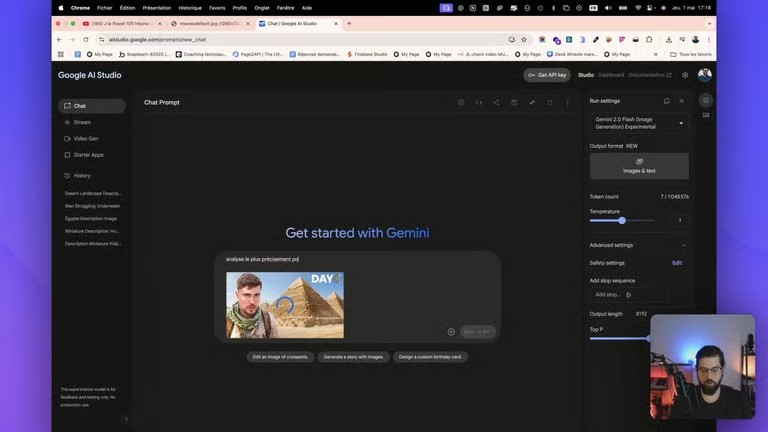The width and height of the screenshot is (768, 432).
Task: Open the Chat Prompt more options menu
Action: [567, 102]
